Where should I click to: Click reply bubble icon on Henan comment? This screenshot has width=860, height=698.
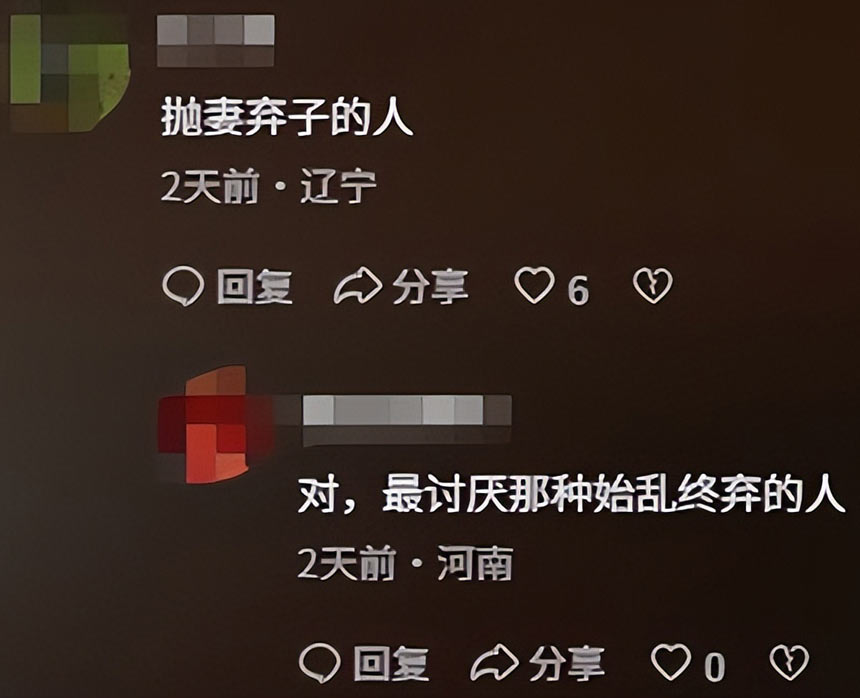click(x=320, y=662)
